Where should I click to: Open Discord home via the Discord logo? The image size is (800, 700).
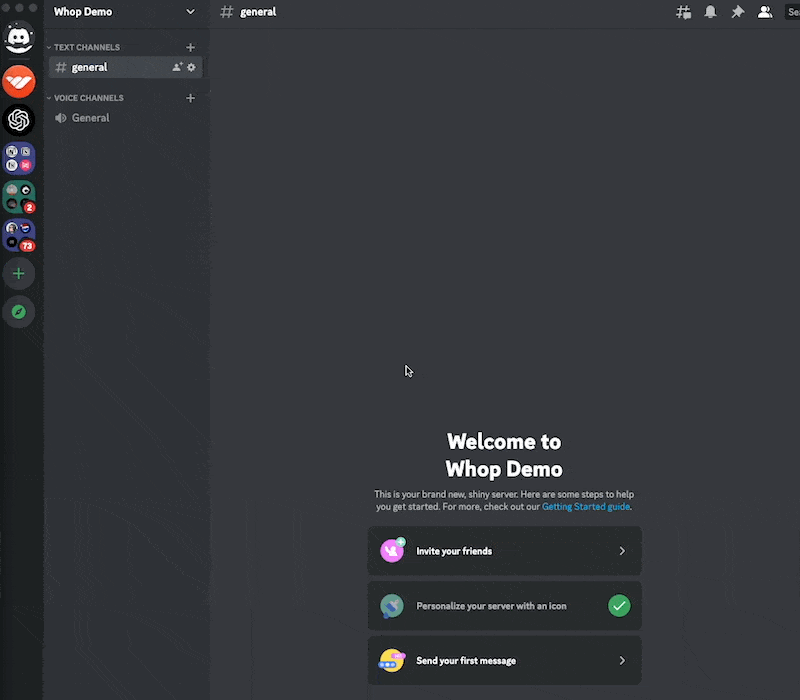tap(19, 38)
